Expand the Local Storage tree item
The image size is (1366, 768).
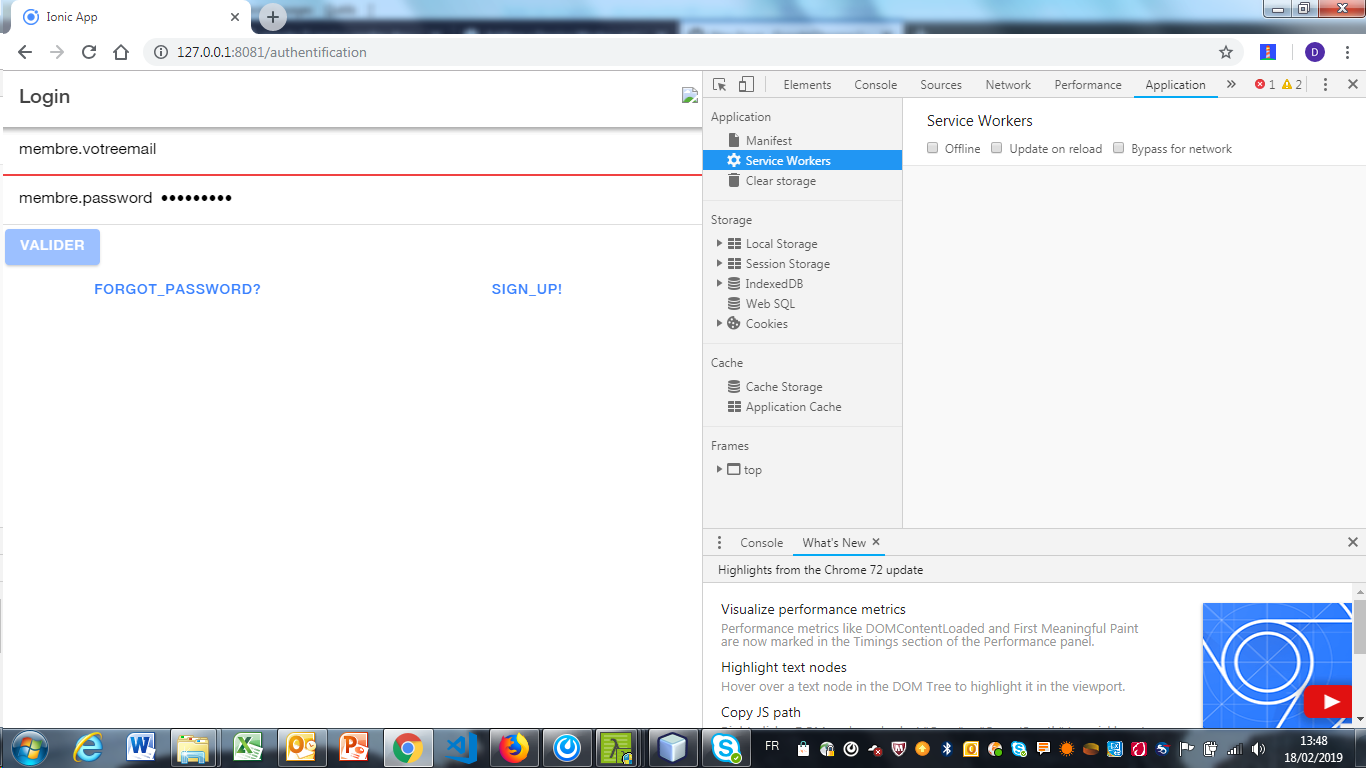[x=719, y=243]
